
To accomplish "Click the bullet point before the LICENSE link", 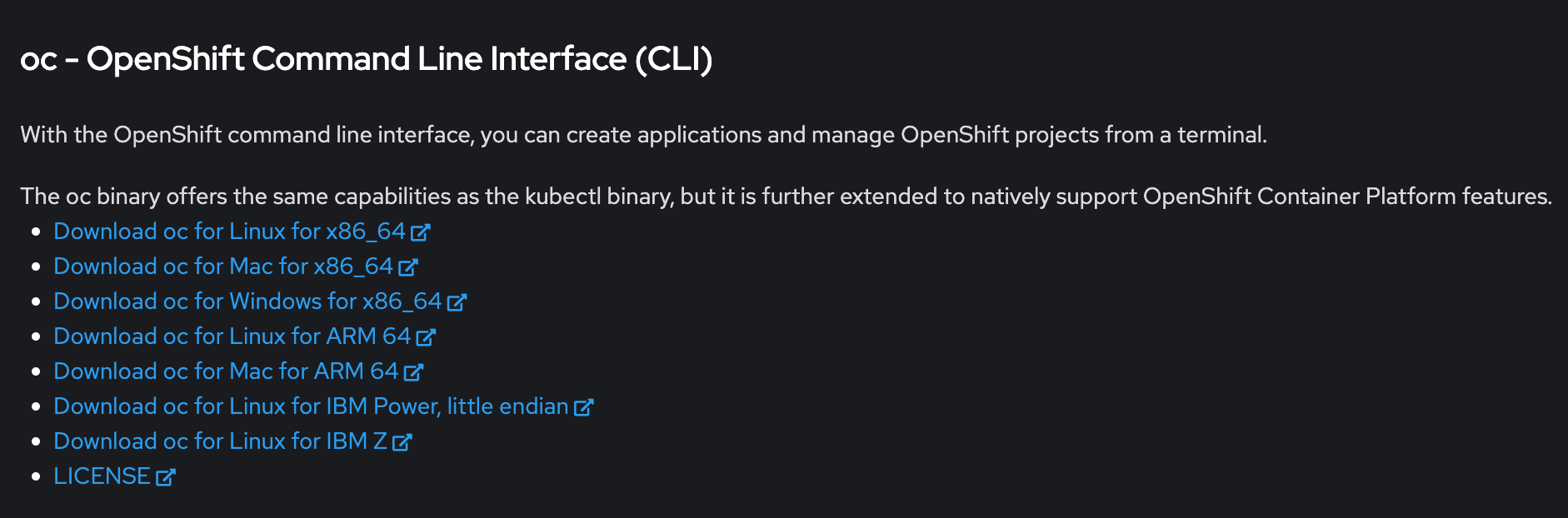I will pyautogui.click(x=36, y=476).
